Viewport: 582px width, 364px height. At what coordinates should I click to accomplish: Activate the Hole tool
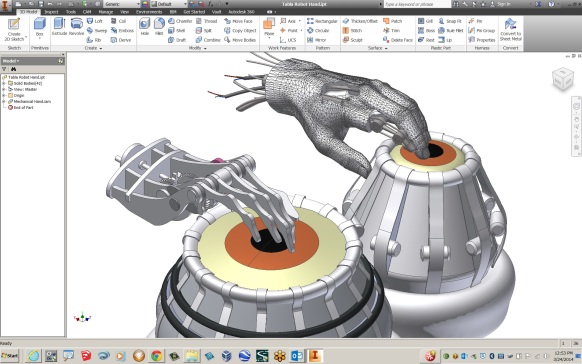(x=144, y=26)
